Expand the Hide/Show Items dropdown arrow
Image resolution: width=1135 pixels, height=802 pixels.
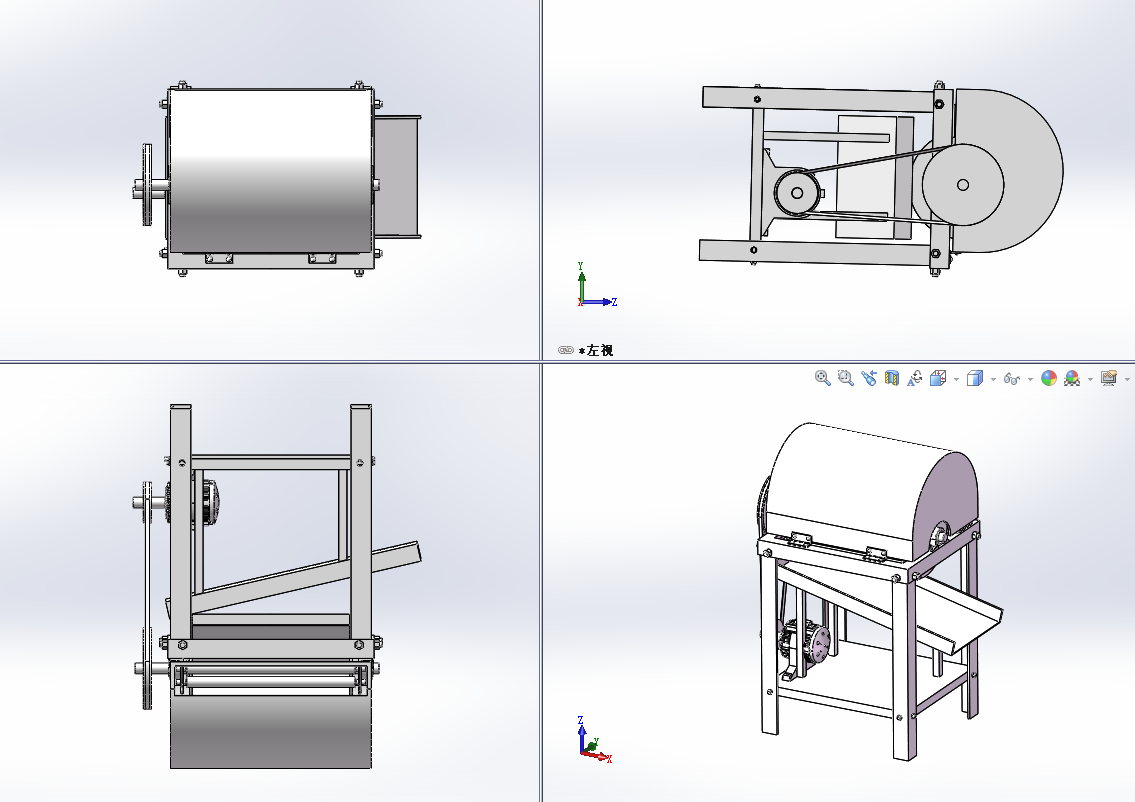pyautogui.click(x=1030, y=379)
